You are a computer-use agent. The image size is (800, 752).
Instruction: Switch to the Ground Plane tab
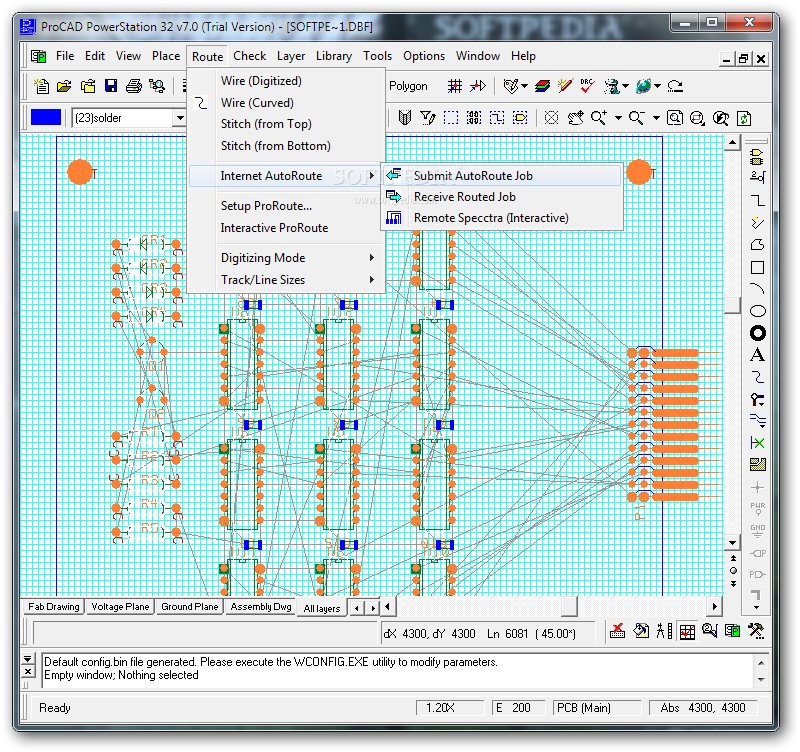189,607
